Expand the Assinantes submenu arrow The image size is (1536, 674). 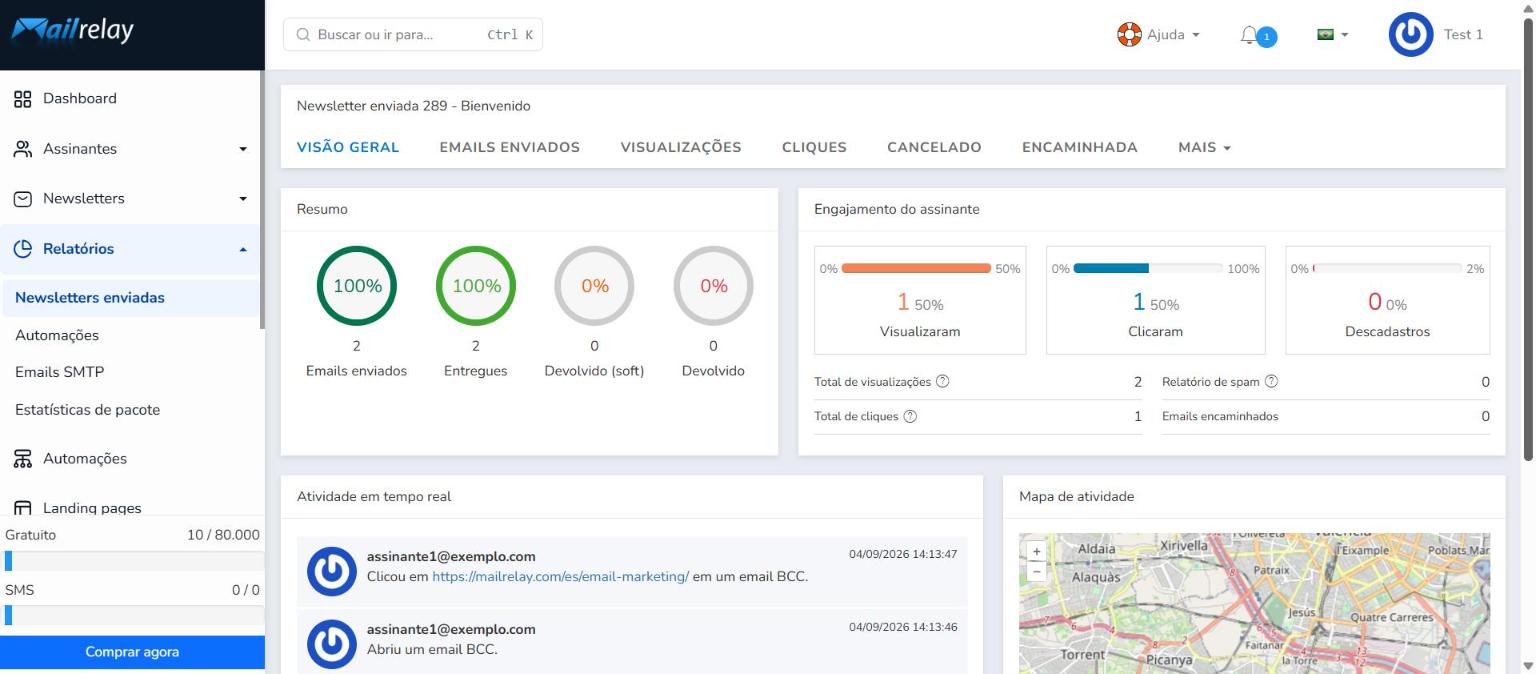tap(242, 150)
